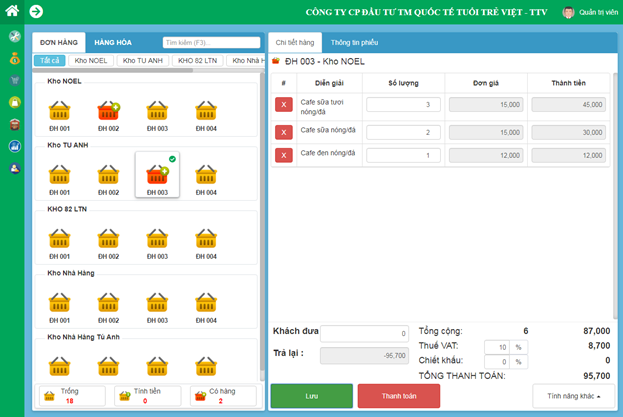The height and width of the screenshot is (417, 623).
Task: Open the money bag icon in sidebar
Action: coord(14,59)
